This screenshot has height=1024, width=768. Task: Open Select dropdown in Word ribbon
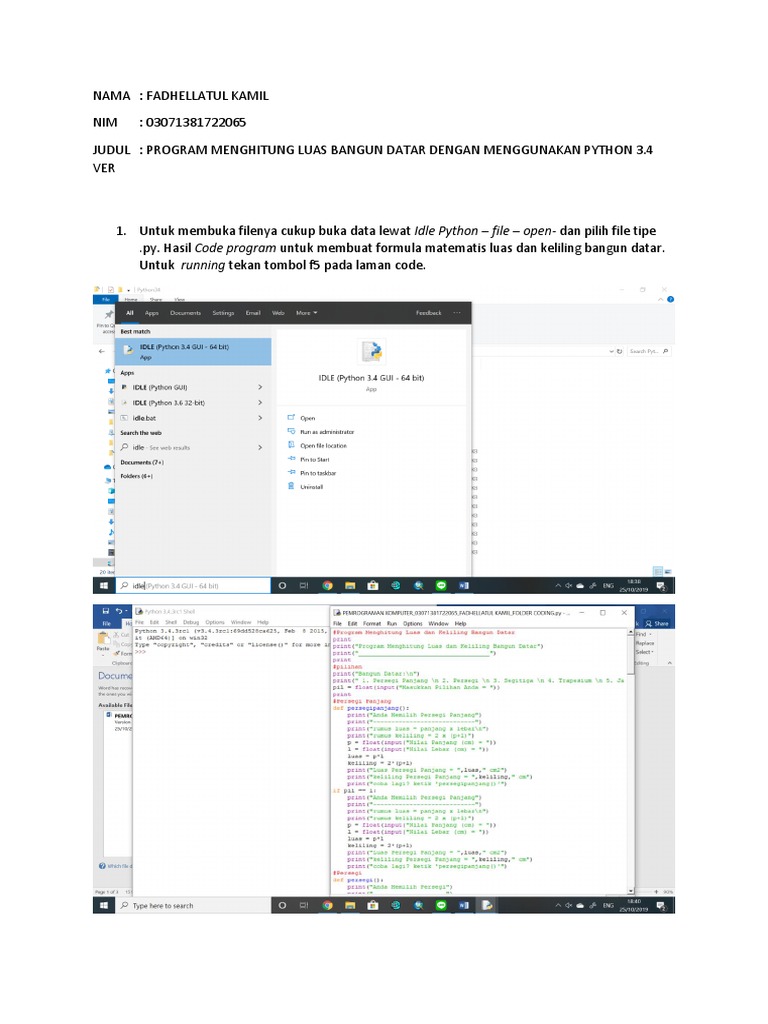pyautogui.click(x=645, y=652)
